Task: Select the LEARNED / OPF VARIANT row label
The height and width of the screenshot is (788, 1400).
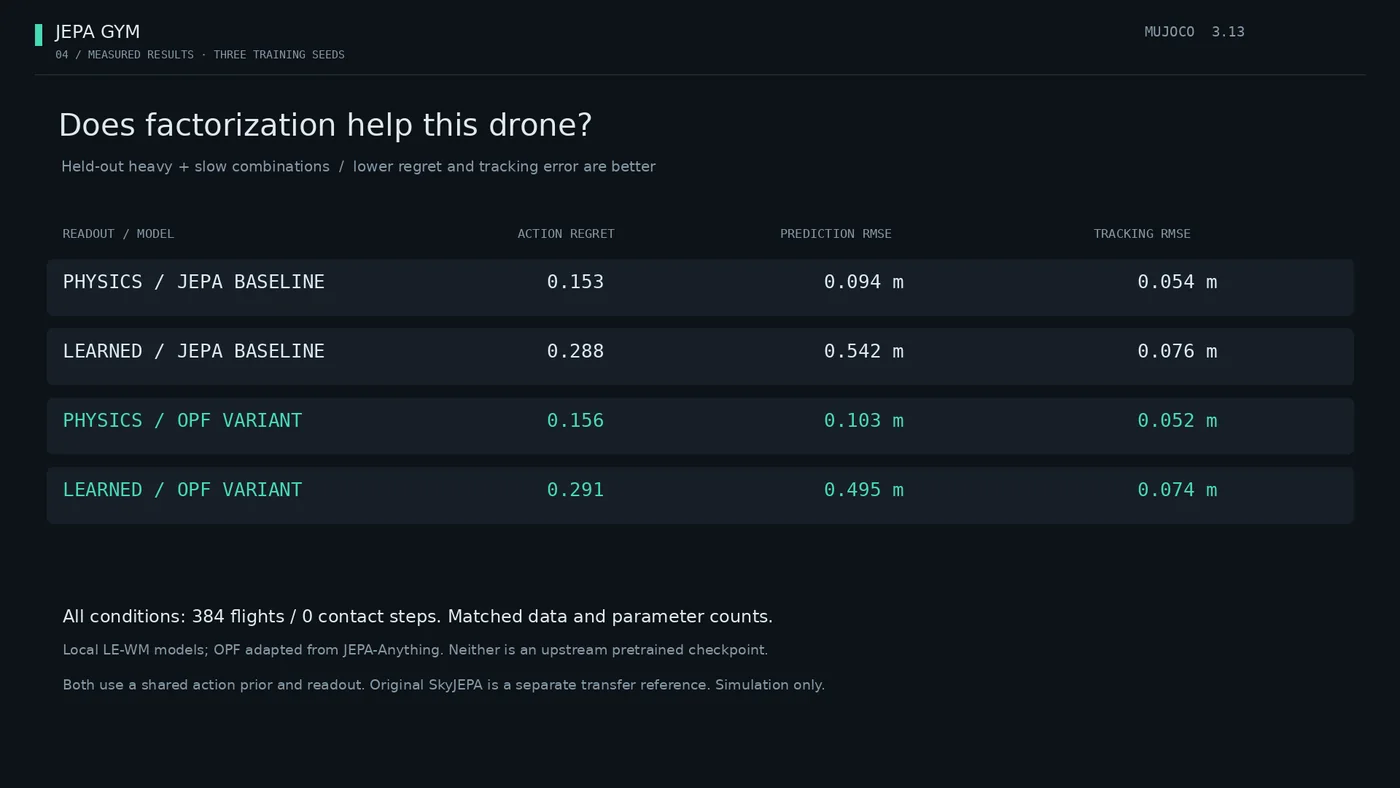Action: (182, 489)
